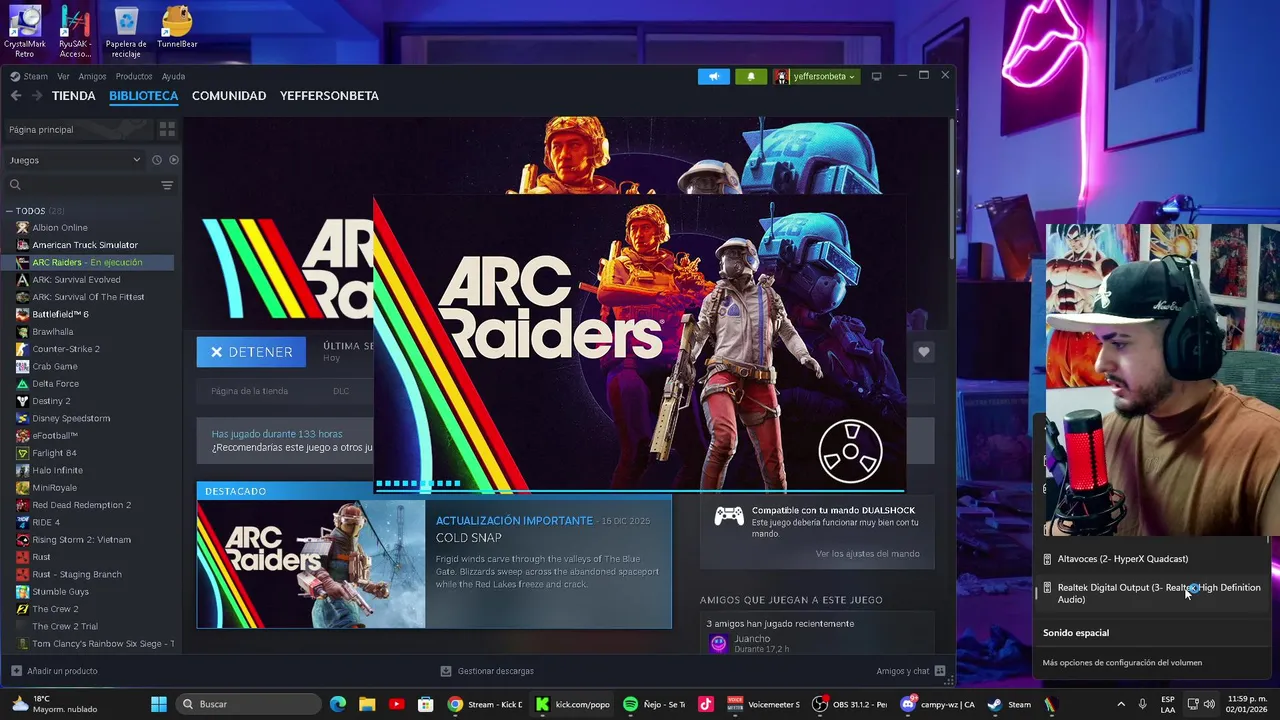Select Realtek Digital Output audio device
Image resolution: width=1280 pixels, height=720 pixels.
[1152, 593]
